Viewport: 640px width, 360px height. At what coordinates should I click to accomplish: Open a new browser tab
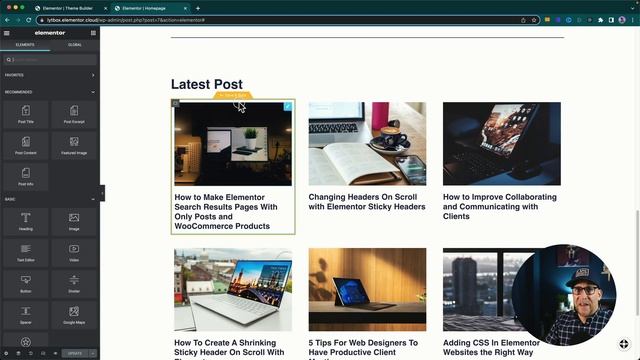[x=198, y=8]
